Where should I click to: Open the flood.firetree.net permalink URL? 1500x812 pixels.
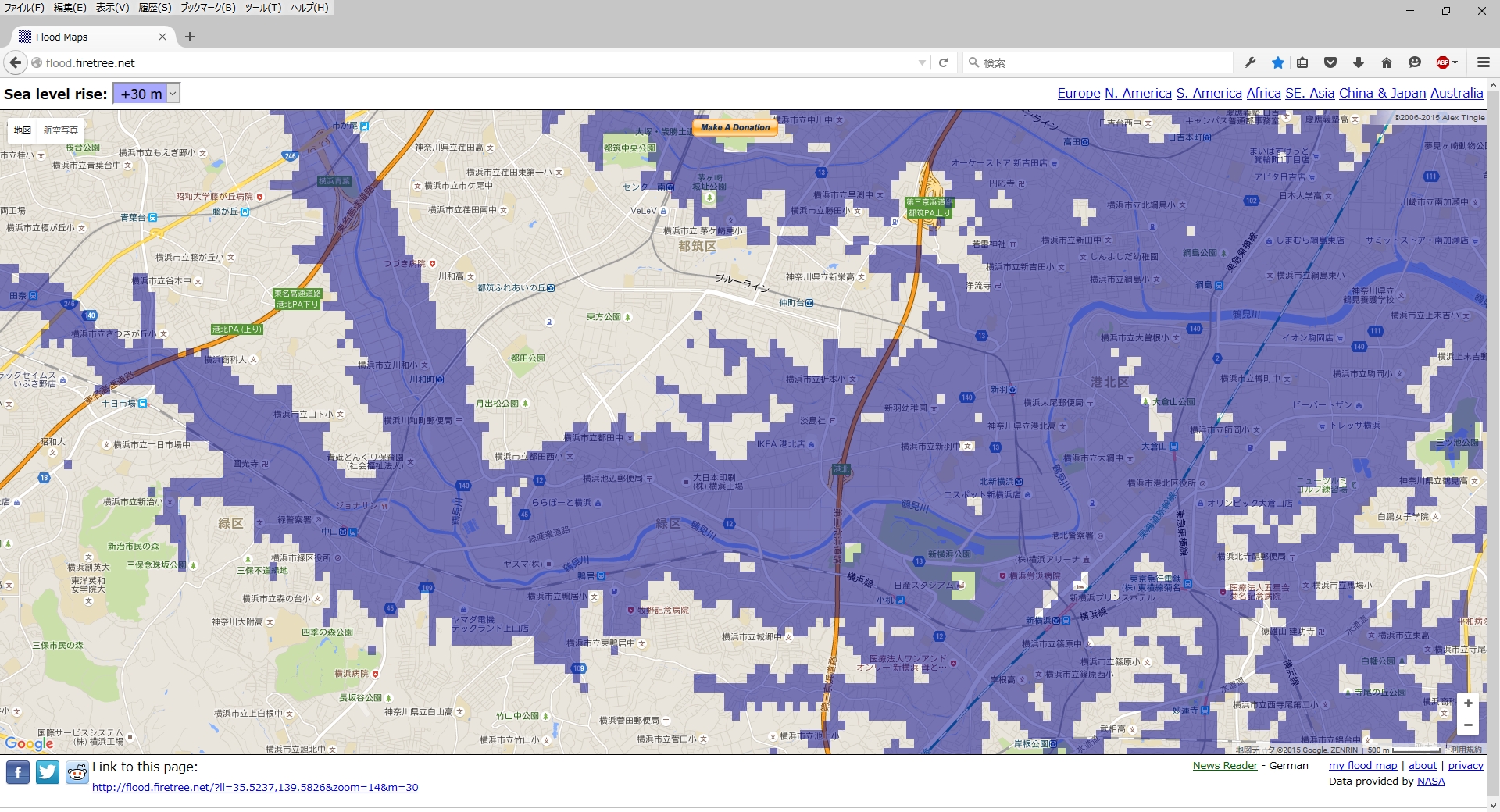coord(255,787)
